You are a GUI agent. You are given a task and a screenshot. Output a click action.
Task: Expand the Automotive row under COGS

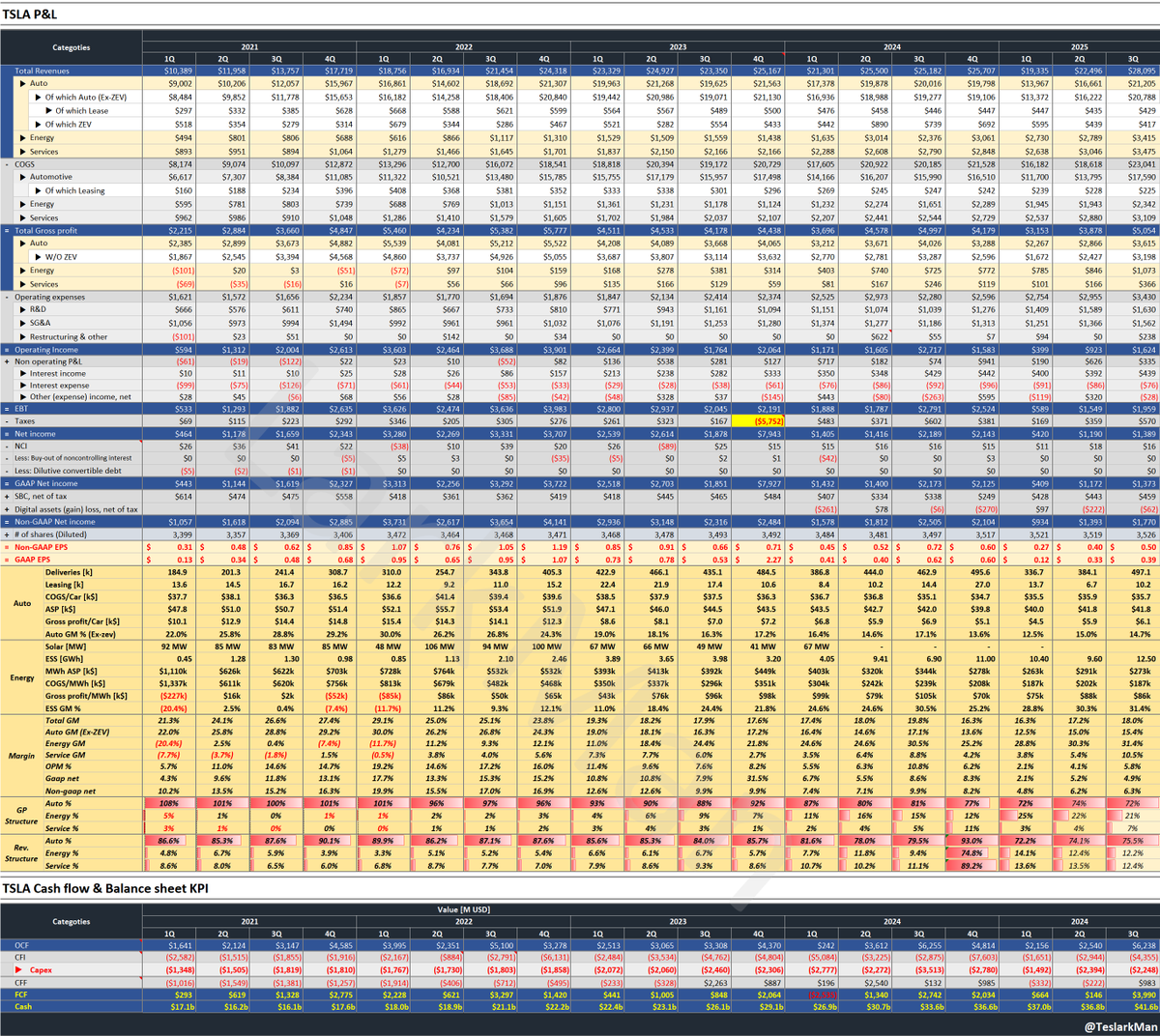pos(23,177)
